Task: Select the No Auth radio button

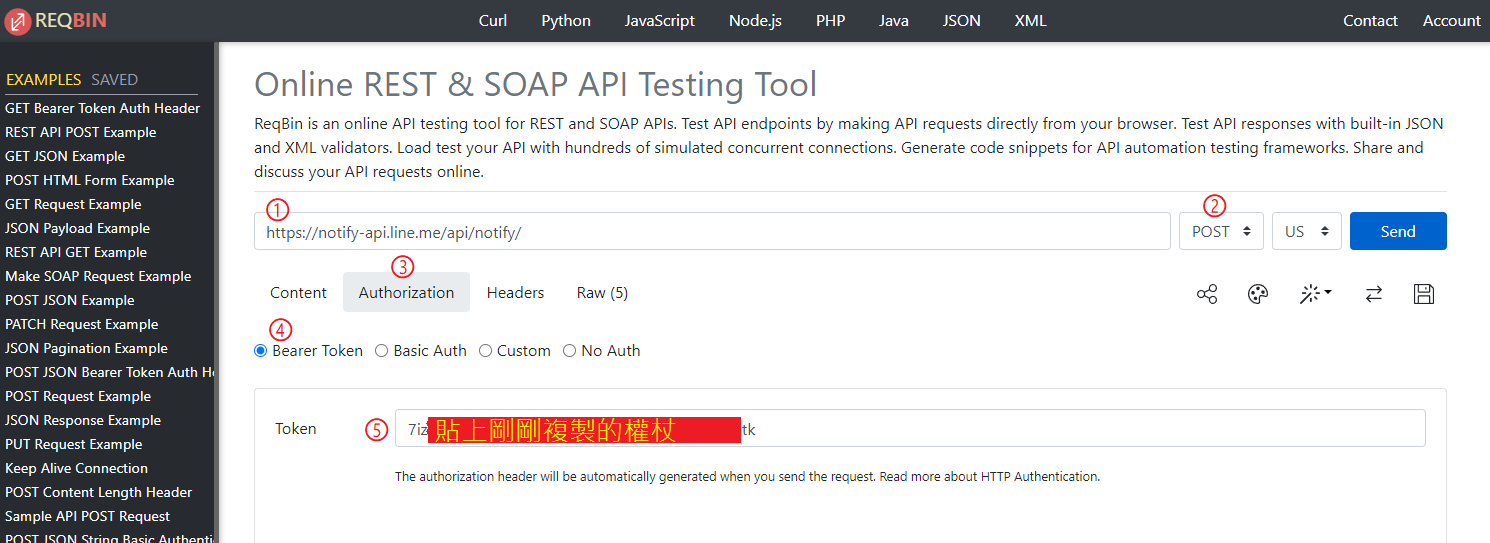Action: pos(570,351)
